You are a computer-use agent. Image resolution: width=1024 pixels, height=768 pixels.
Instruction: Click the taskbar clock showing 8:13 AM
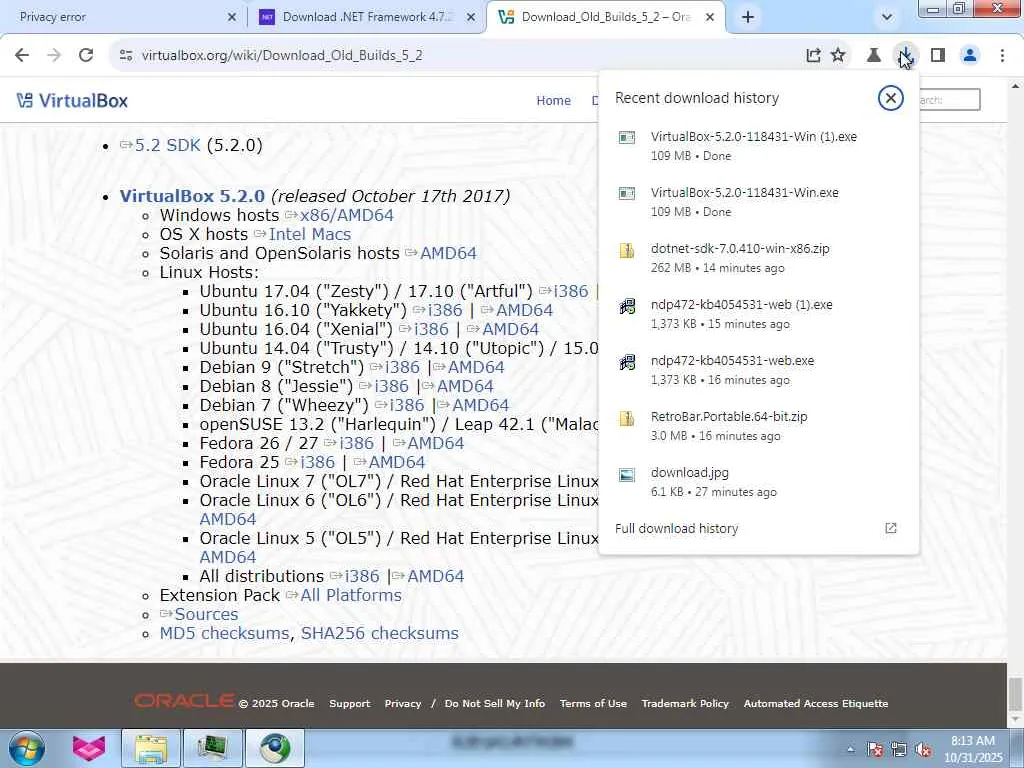pos(973,749)
